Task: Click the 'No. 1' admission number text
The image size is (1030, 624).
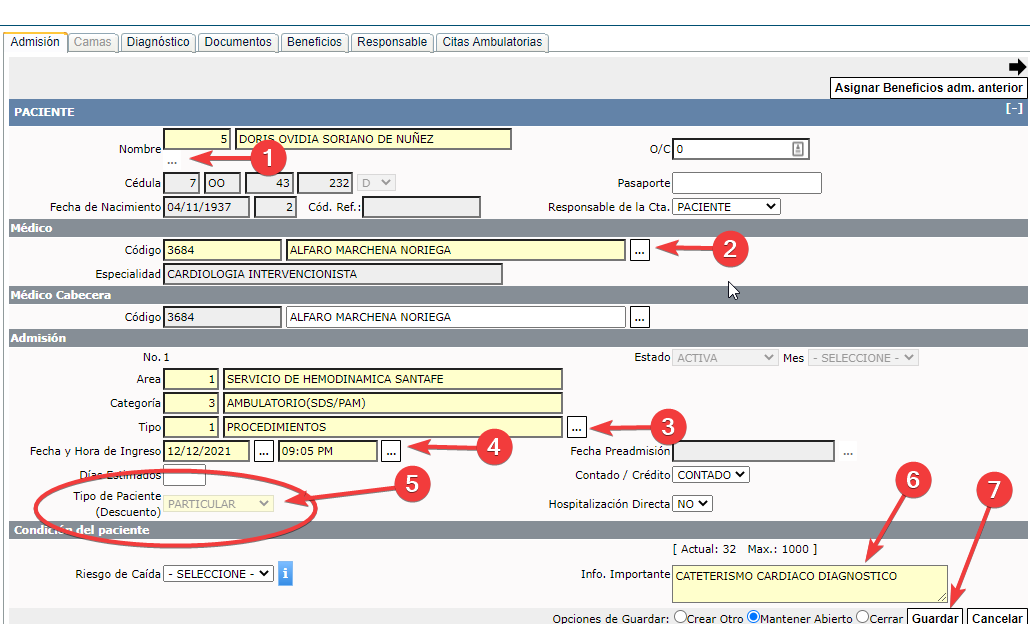Action: pos(156,357)
